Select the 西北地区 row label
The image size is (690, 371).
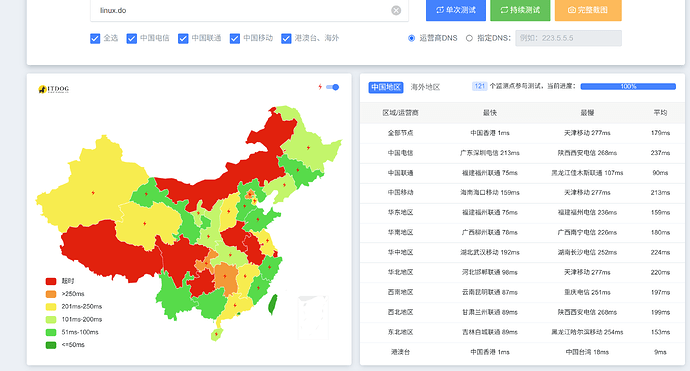pos(400,312)
